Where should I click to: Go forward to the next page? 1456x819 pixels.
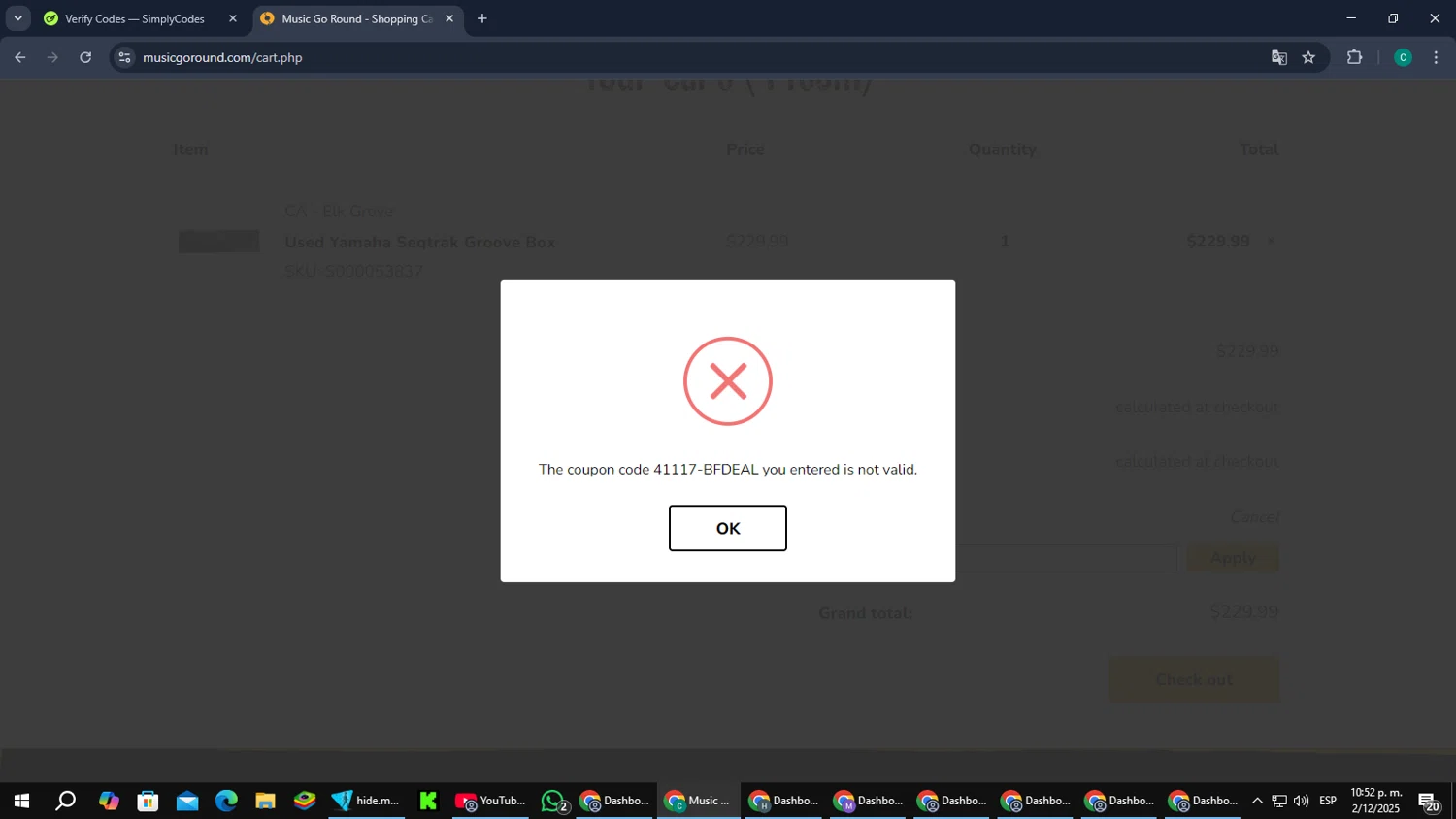point(52,57)
